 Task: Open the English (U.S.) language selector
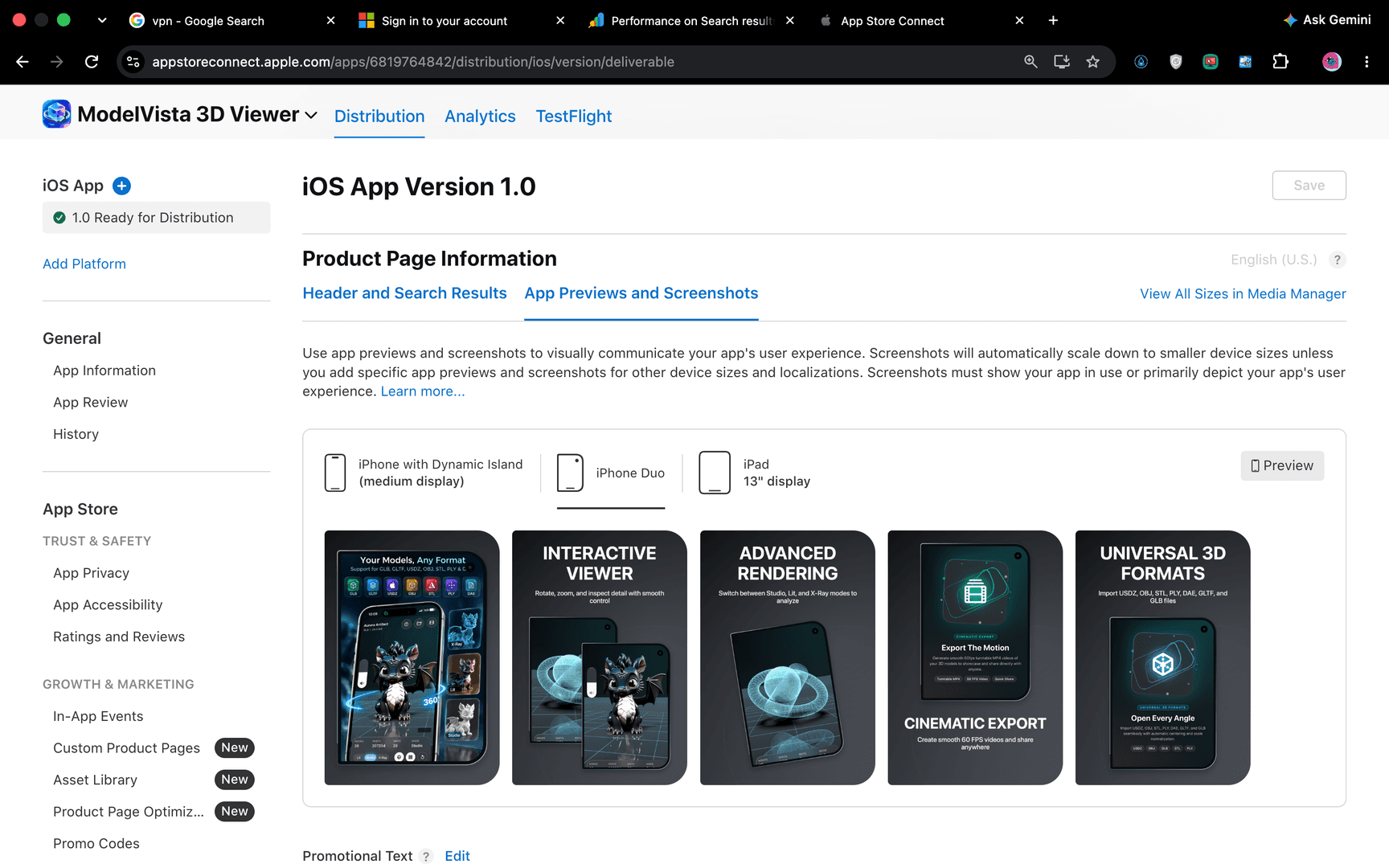[x=1273, y=260]
